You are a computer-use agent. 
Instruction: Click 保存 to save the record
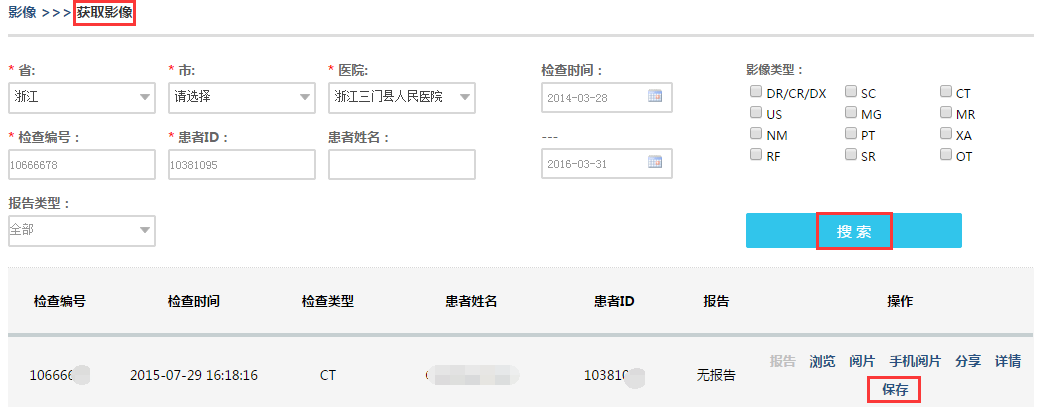pyautogui.click(x=895, y=390)
